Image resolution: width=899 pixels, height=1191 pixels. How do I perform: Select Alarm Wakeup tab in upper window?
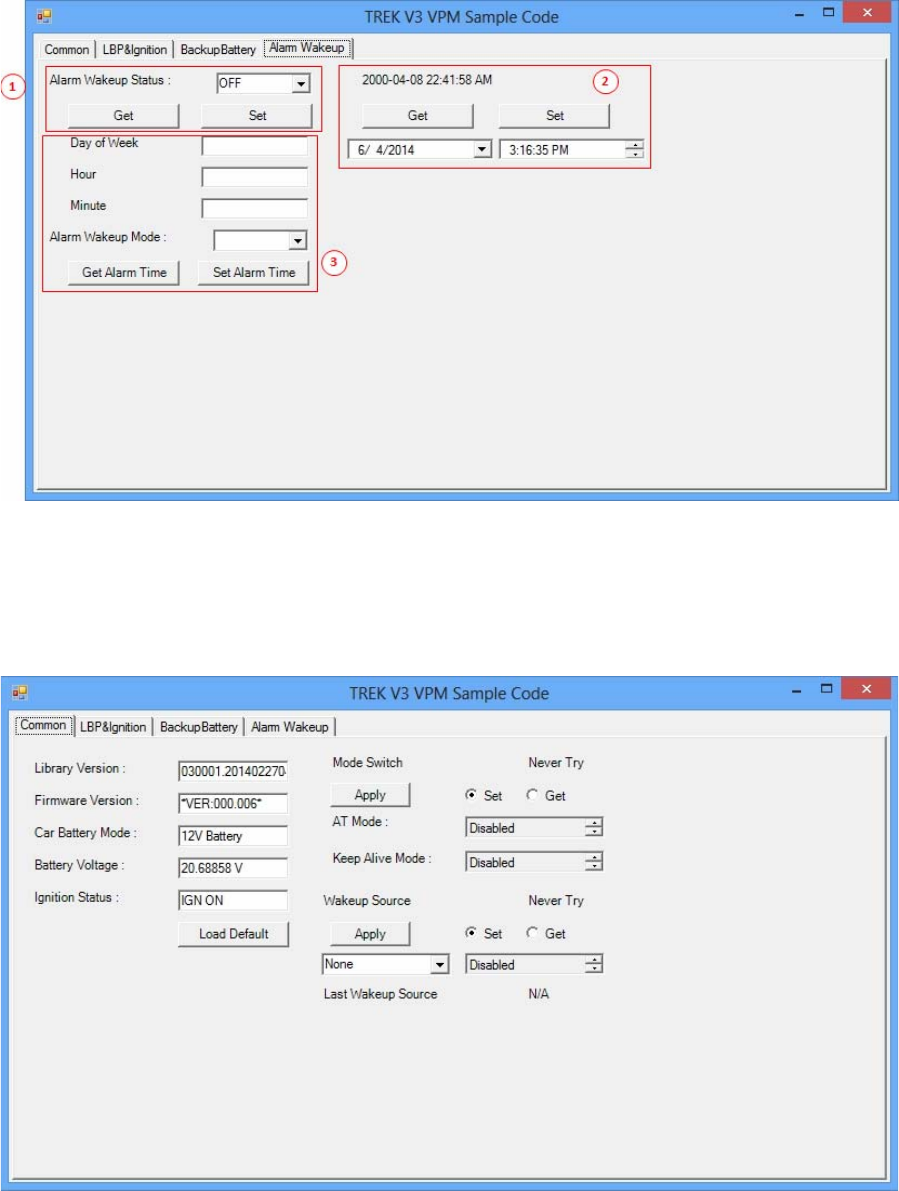point(307,48)
